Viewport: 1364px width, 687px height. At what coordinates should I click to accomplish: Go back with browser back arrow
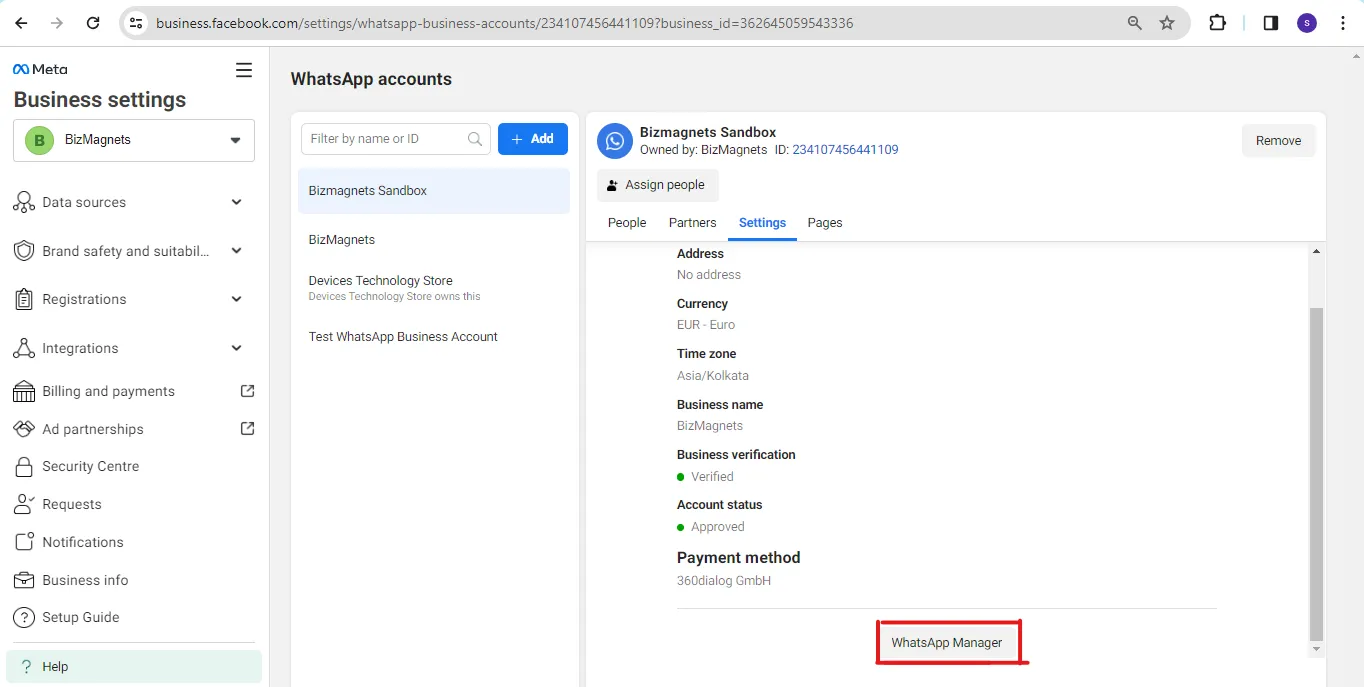21,22
